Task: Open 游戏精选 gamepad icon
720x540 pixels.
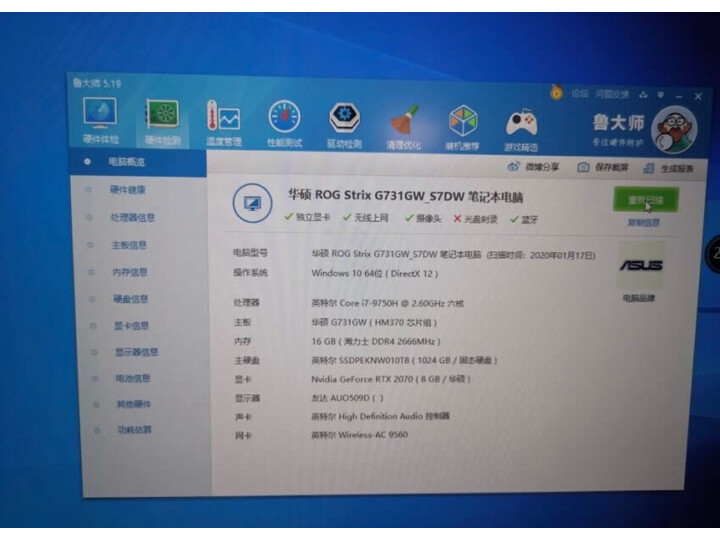Action: 522,124
